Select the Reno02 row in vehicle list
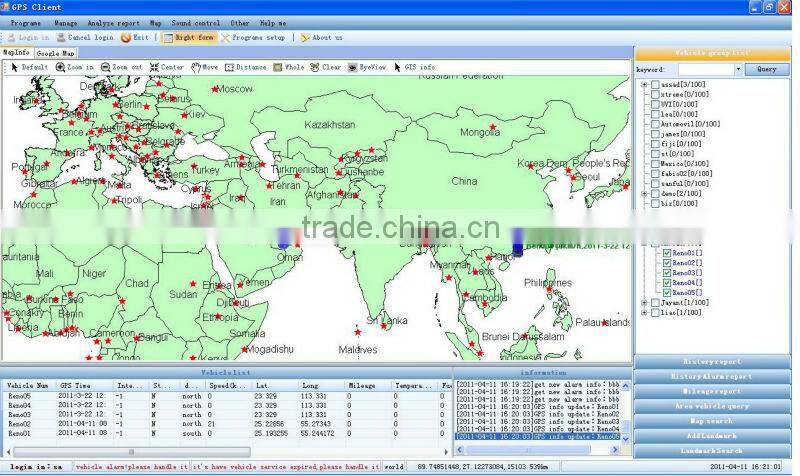The image size is (800, 476). click(227, 424)
